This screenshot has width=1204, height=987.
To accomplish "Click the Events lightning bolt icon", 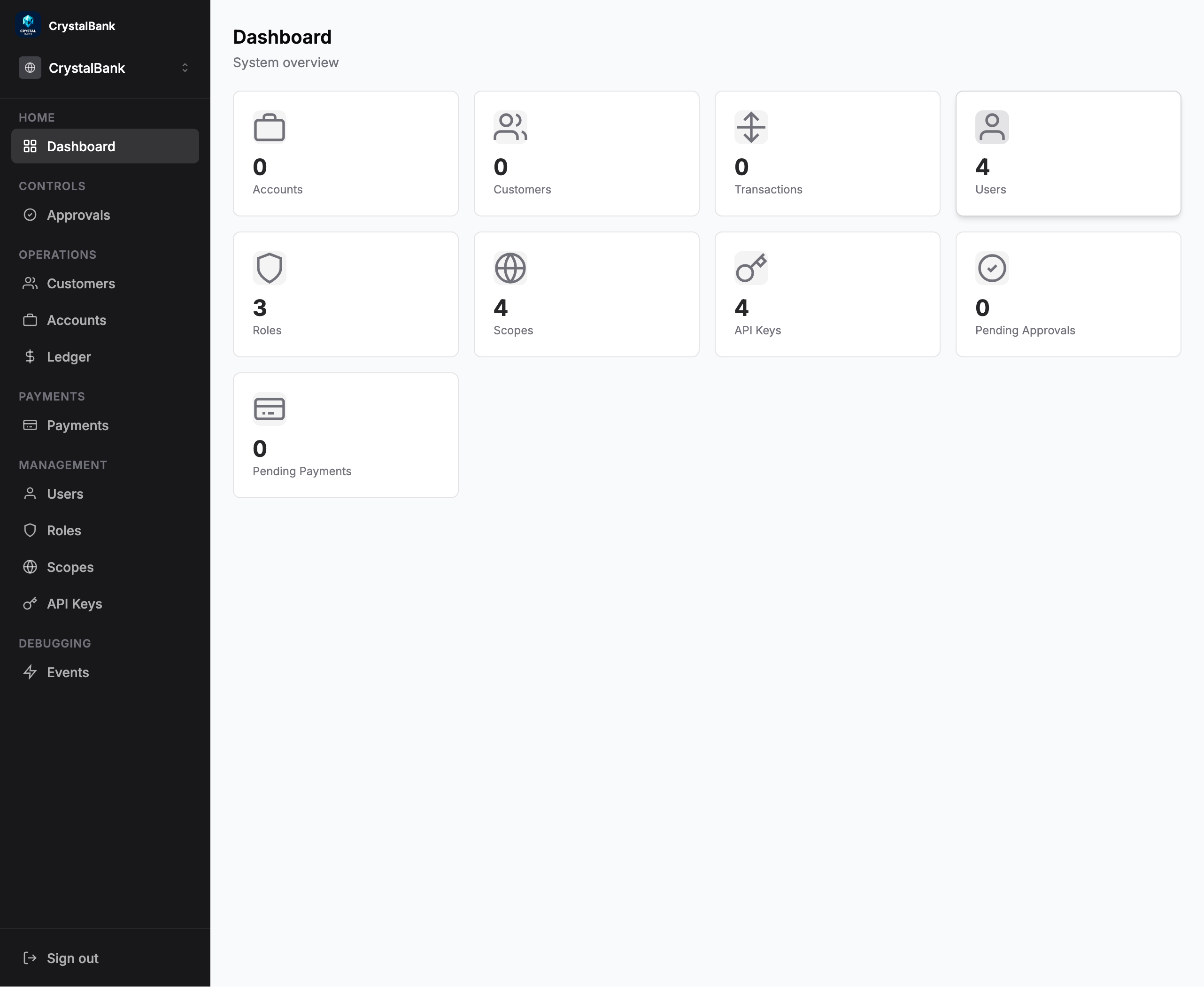I will (31, 672).
